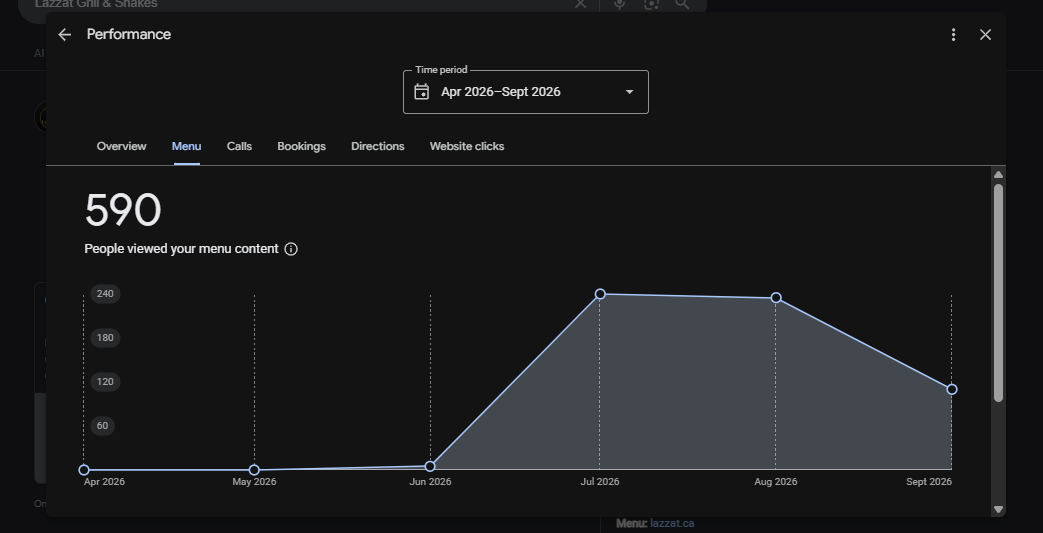Click the 120 y-axis label
The image size is (1043, 533).
(105, 382)
